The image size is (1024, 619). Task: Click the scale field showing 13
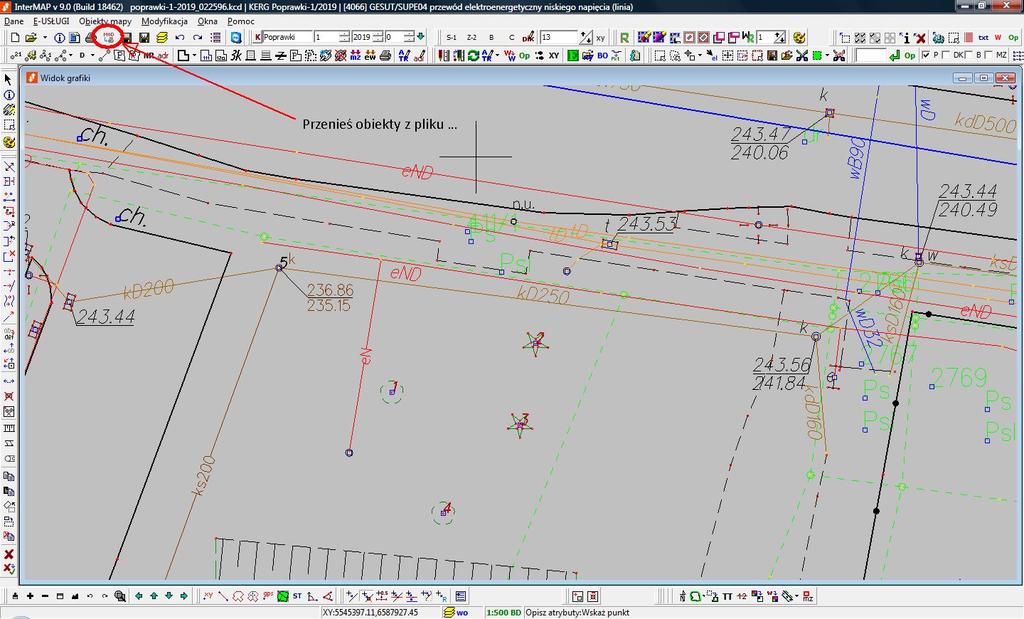click(x=558, y=38)
